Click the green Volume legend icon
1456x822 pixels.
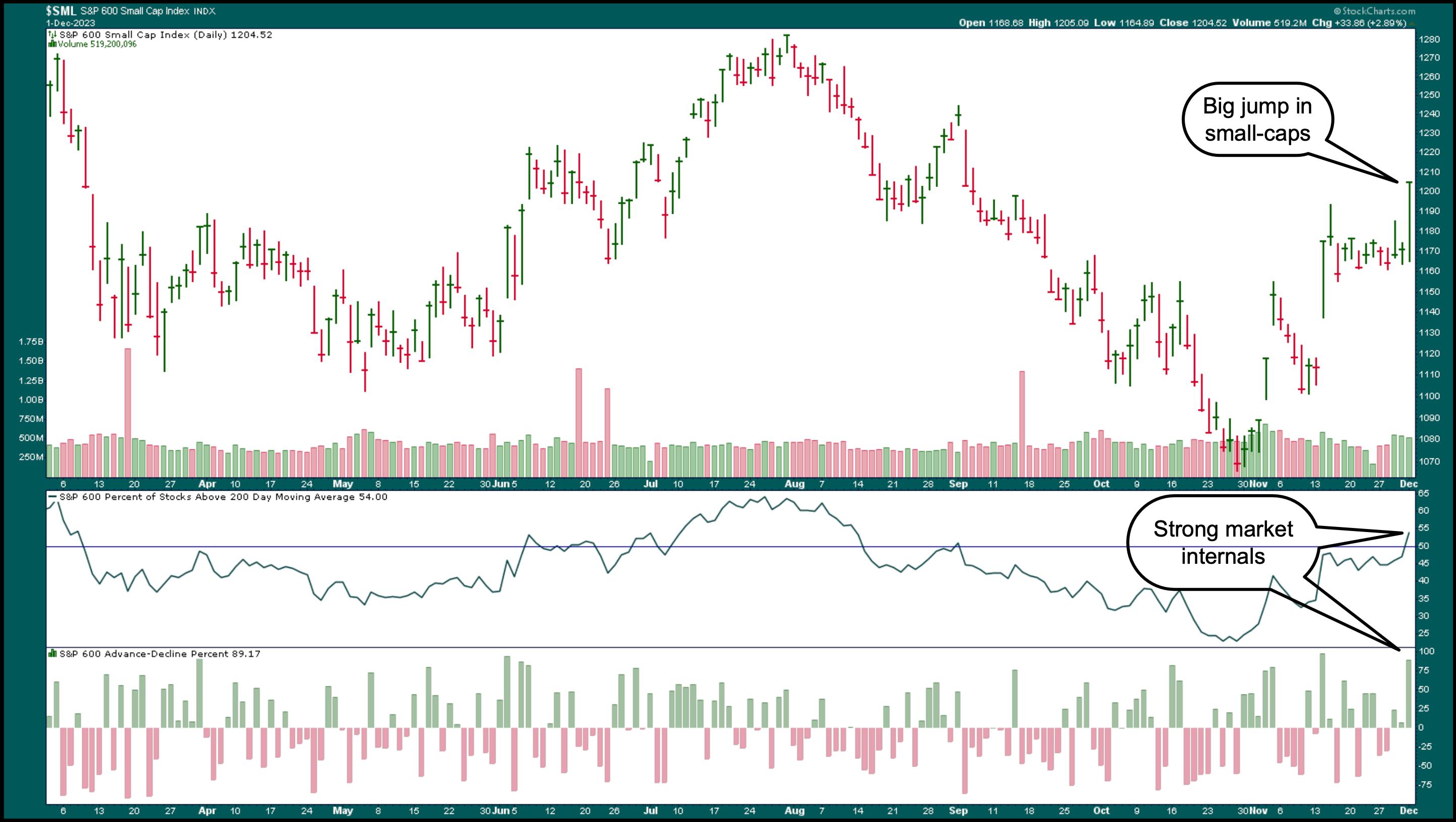tap(52, 44)
